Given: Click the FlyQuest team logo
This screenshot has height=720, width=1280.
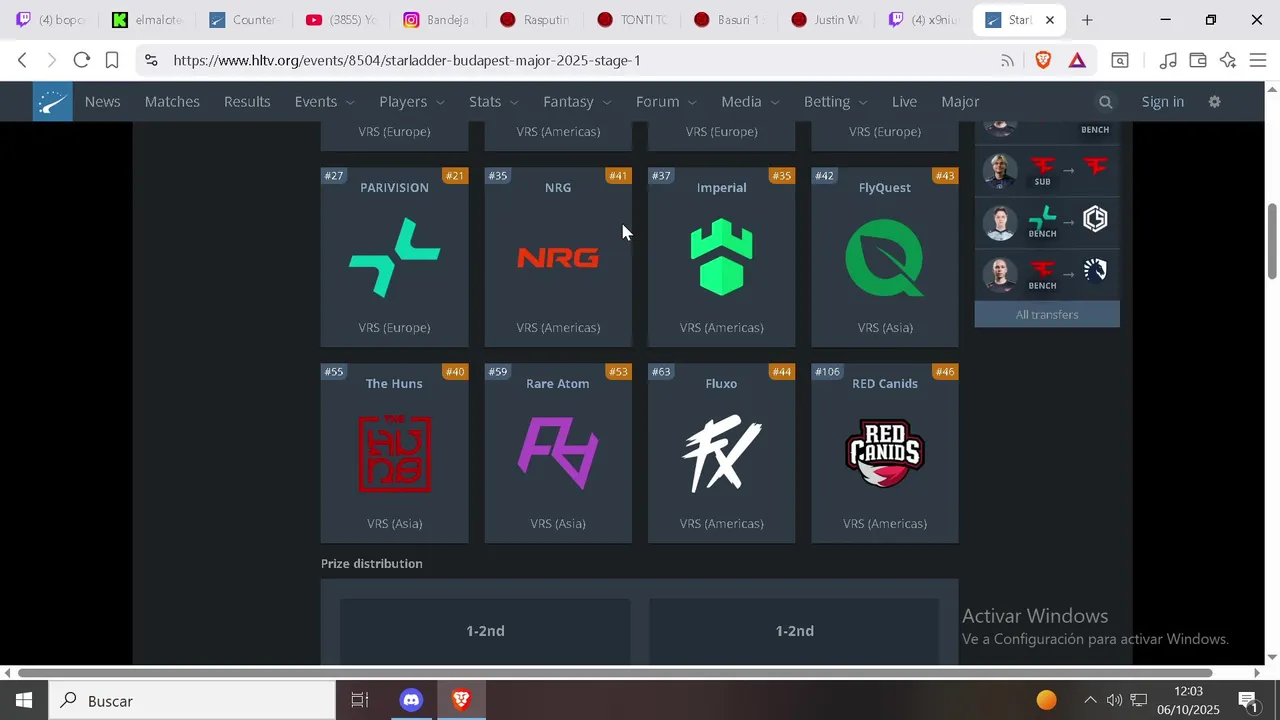Looking at the screenshot, I should pyautogui.click(x=885, y=258).
